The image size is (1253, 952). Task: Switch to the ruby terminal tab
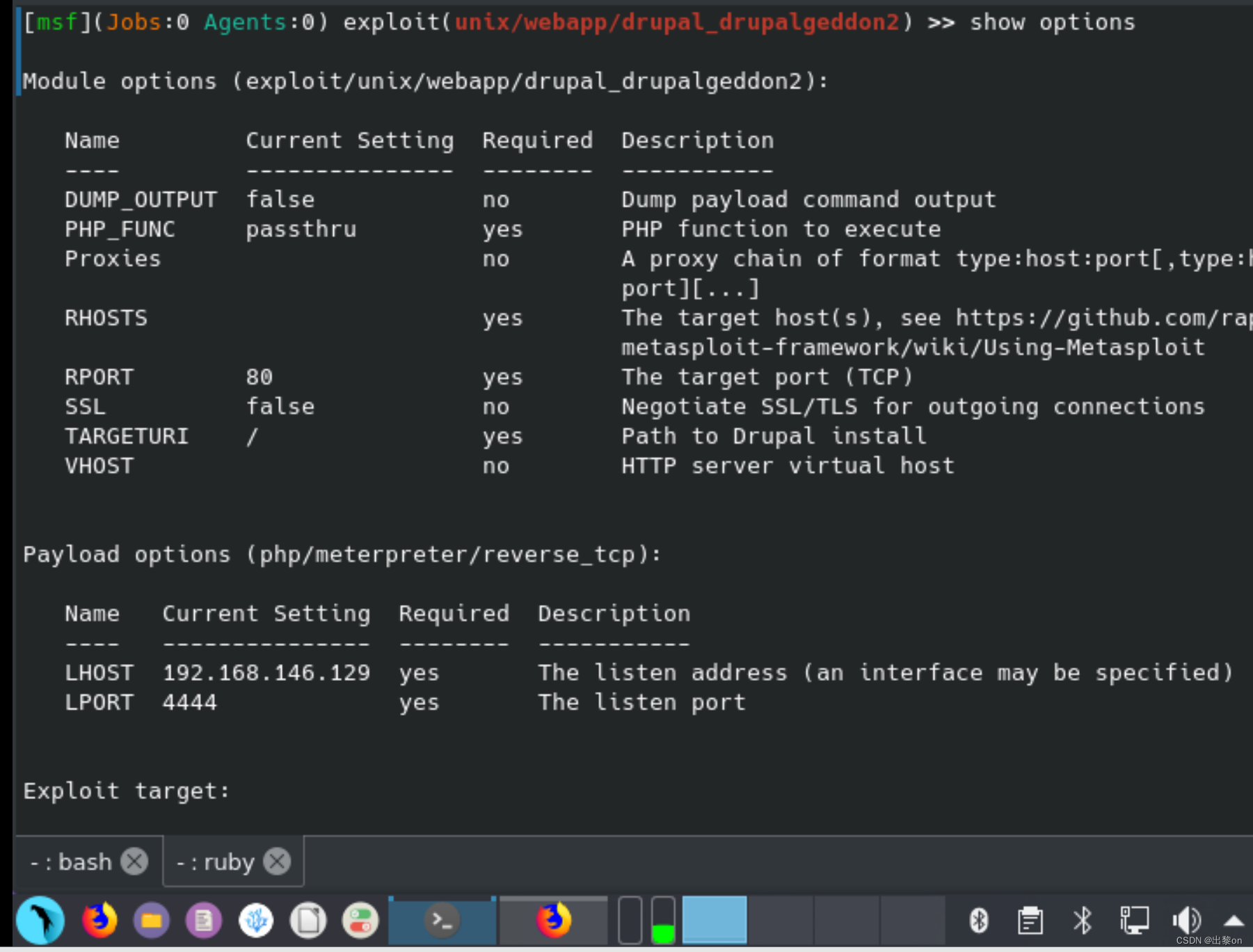[216, 862]
